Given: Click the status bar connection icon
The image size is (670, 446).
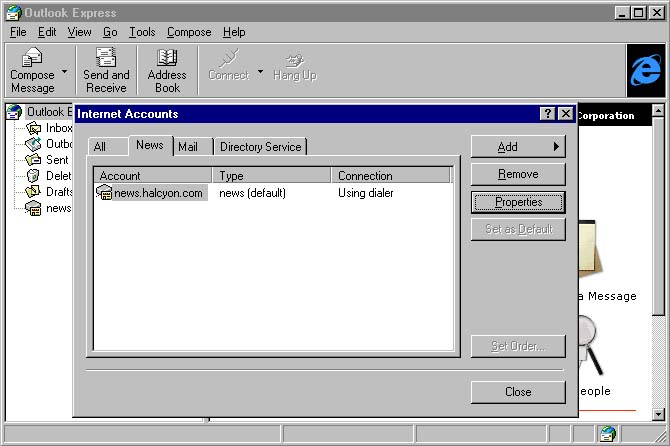Looking at the screenshot, I should (x=607, y=434).
